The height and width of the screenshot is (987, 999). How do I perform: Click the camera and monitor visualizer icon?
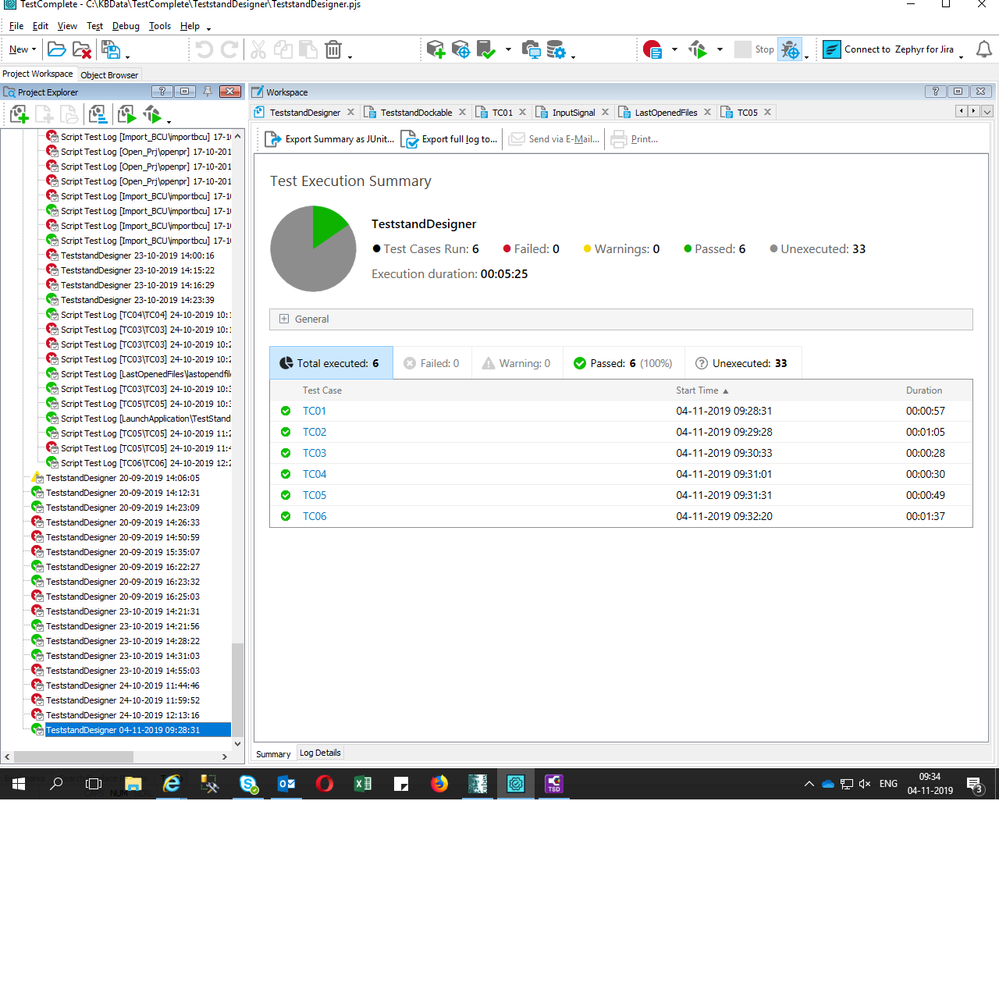click(x=531, y=49)
